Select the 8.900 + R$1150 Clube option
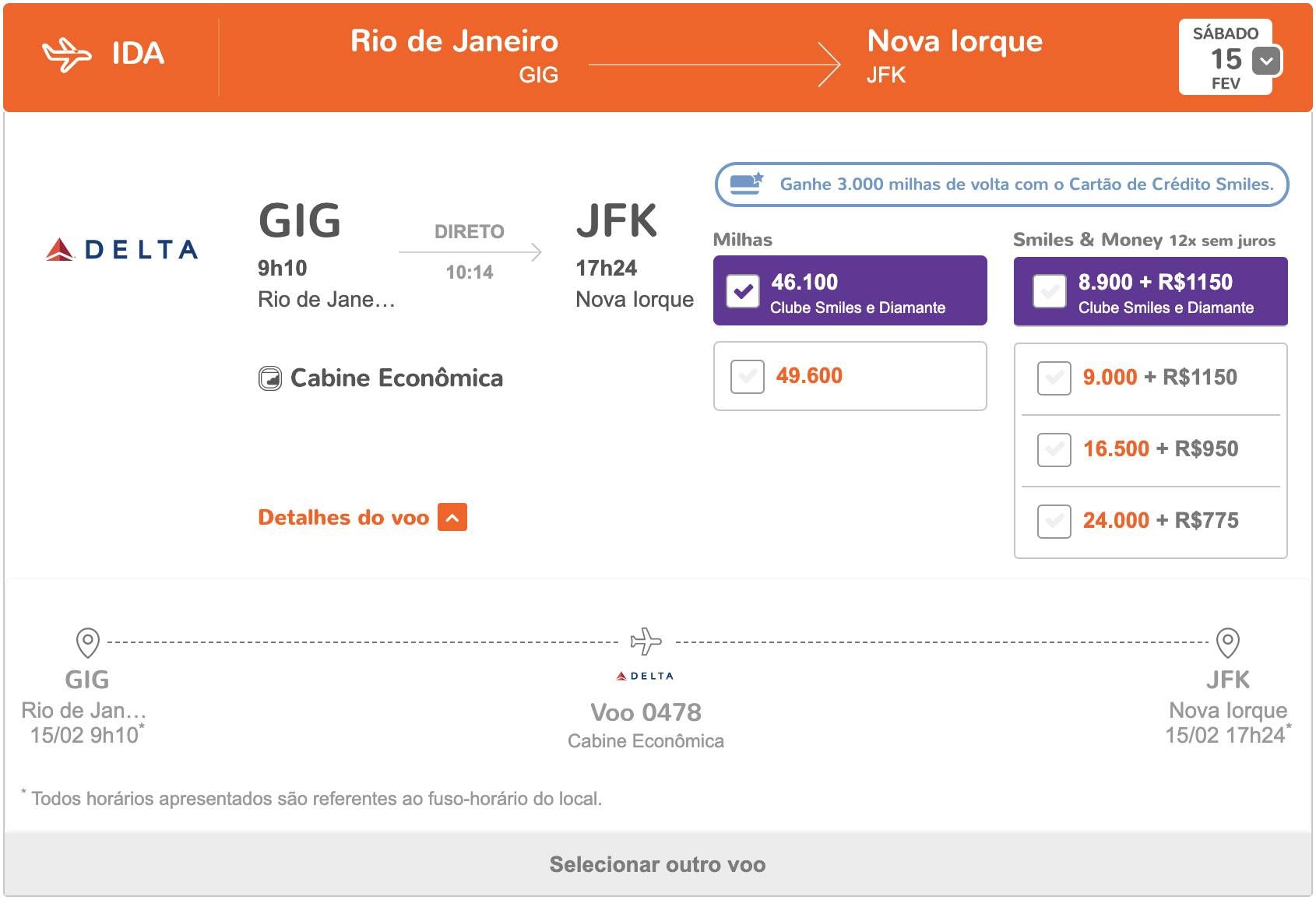This screenshot has height=900, width=1316. click(x=1050, y=291)
